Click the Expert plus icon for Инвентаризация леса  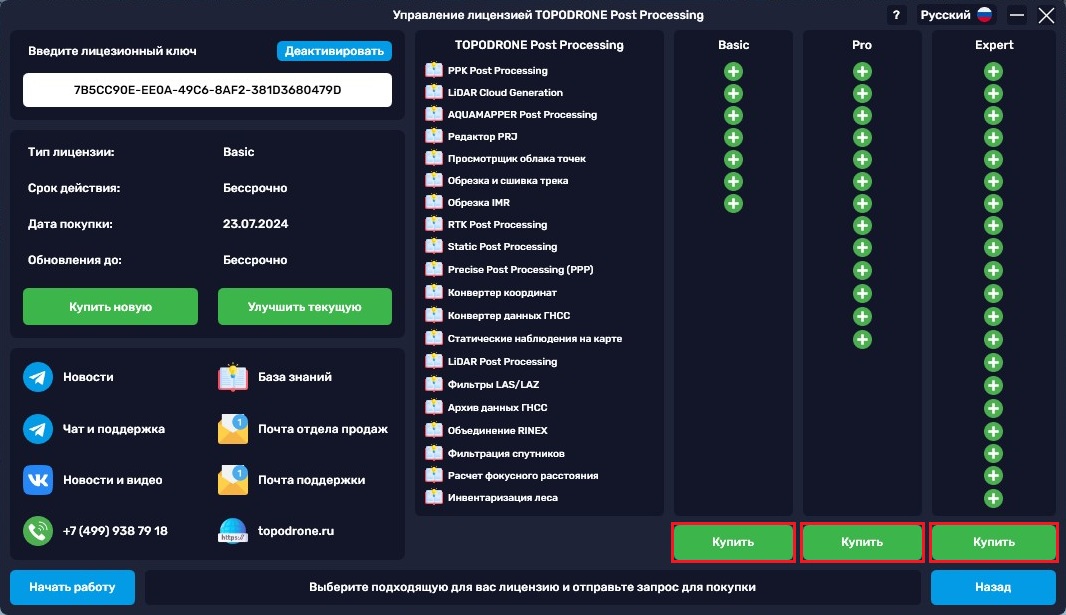click(x=993, y=498)
